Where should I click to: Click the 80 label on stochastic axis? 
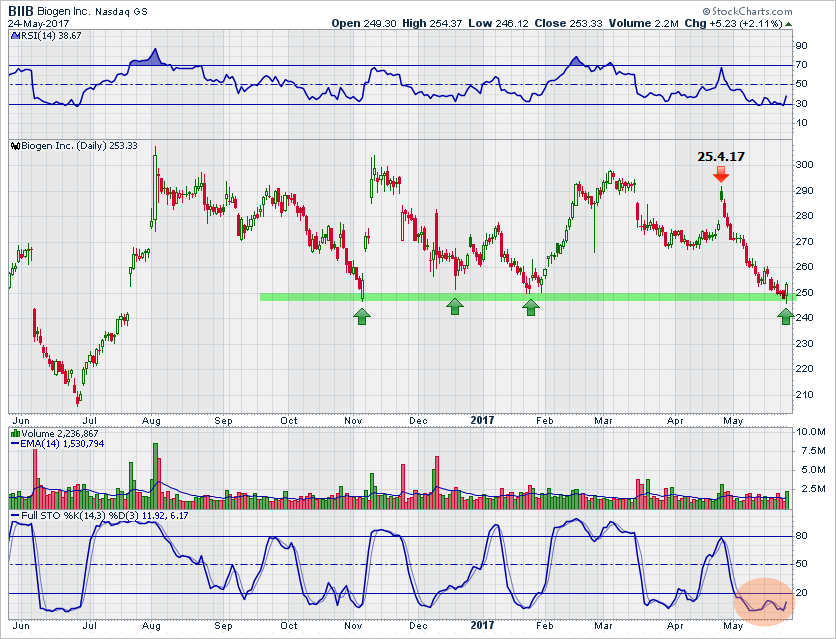pos(801,536)
